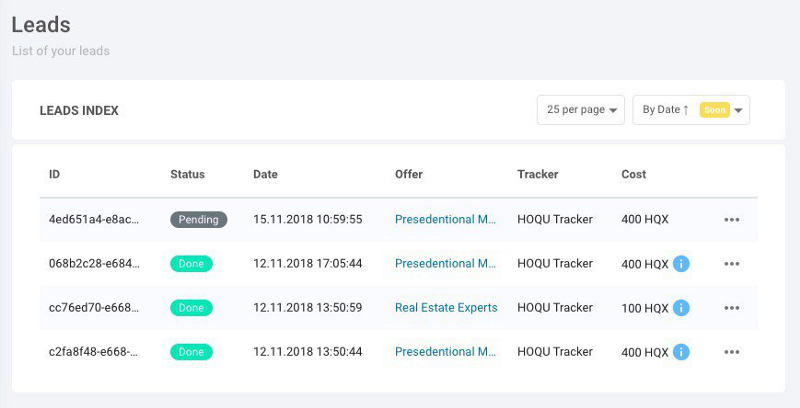This screenshot has width=800, height=408.
Task: Open three-dot menu for lead 4ed651a4-e8ac
Action: pos(732,220)
